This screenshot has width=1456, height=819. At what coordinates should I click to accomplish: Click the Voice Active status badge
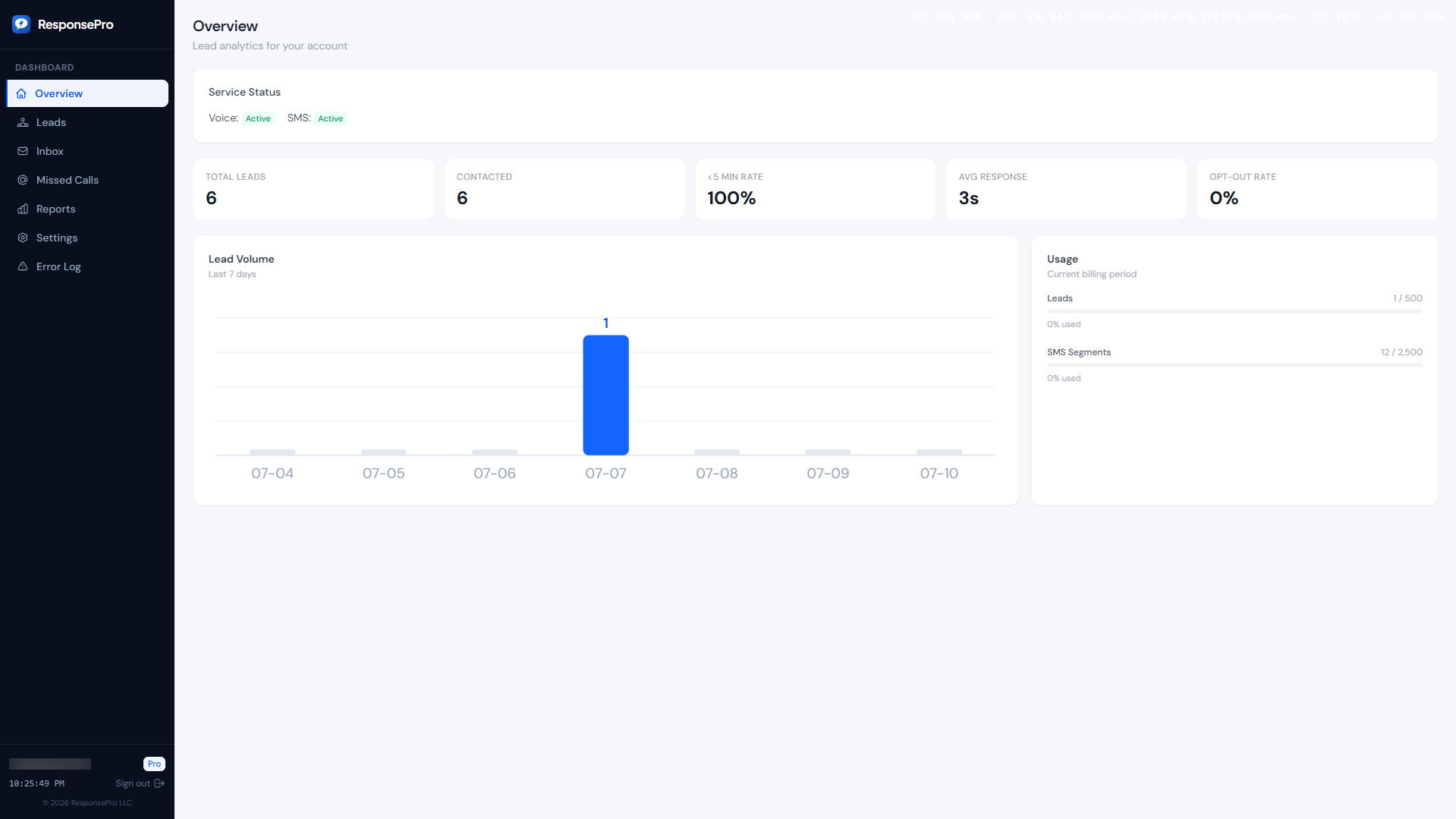258,118
